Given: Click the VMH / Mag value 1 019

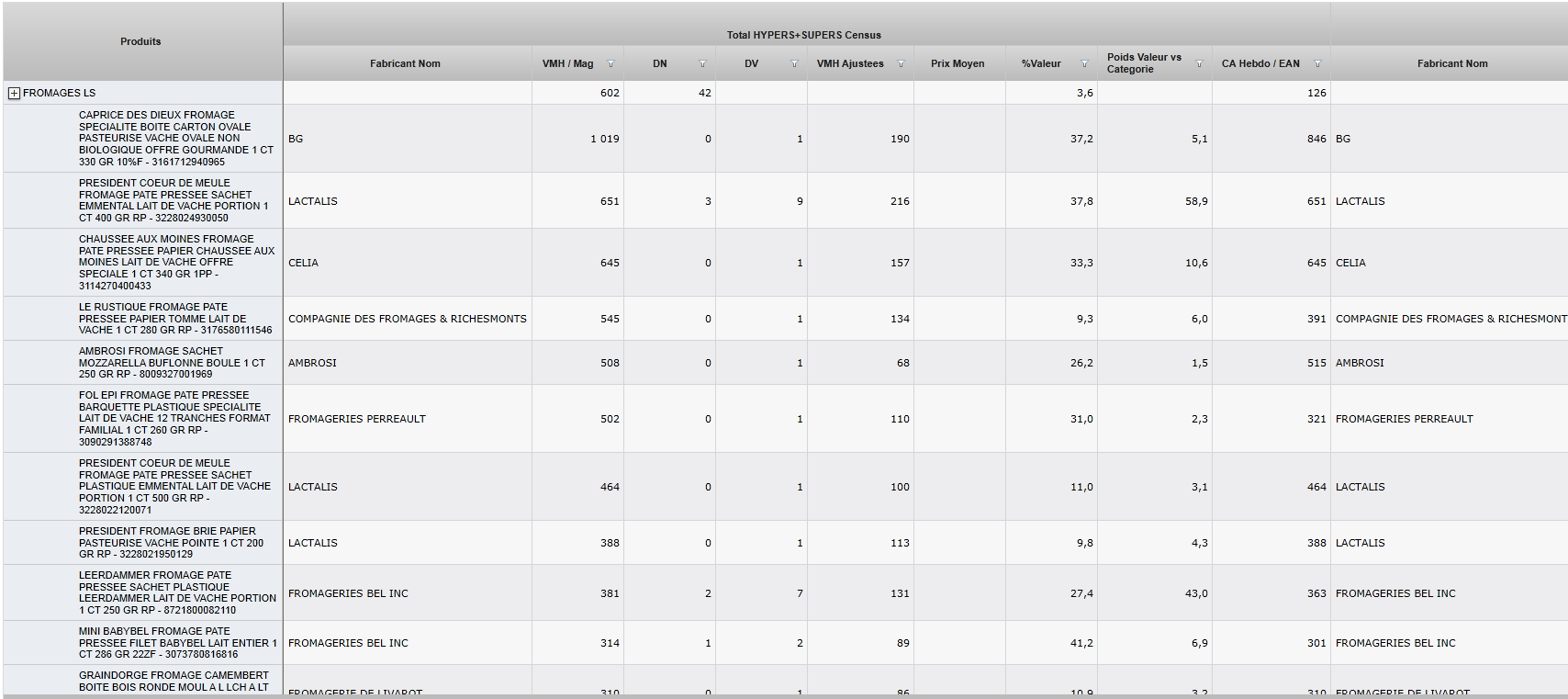Looking at the screenshot, I should tap(604, 140).
